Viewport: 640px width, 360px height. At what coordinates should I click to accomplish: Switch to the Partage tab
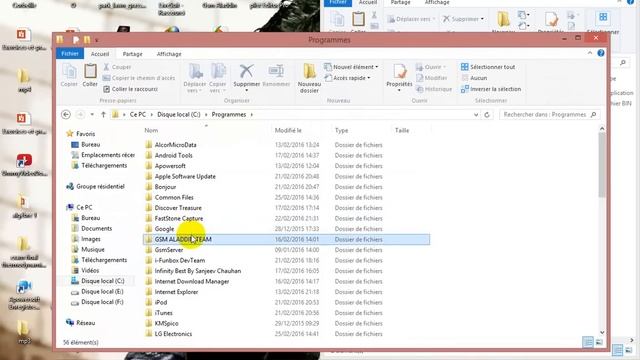click(x=132, y=54)
